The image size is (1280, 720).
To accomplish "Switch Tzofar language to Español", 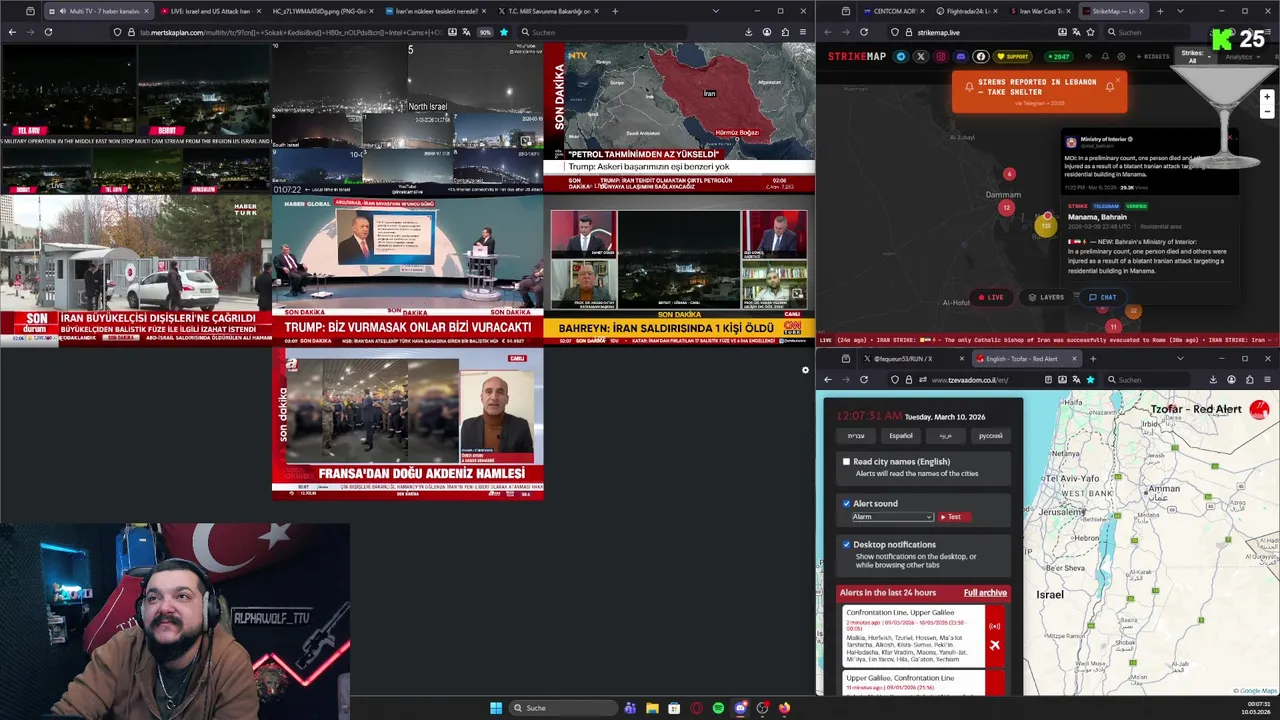I will pos(901,436).
